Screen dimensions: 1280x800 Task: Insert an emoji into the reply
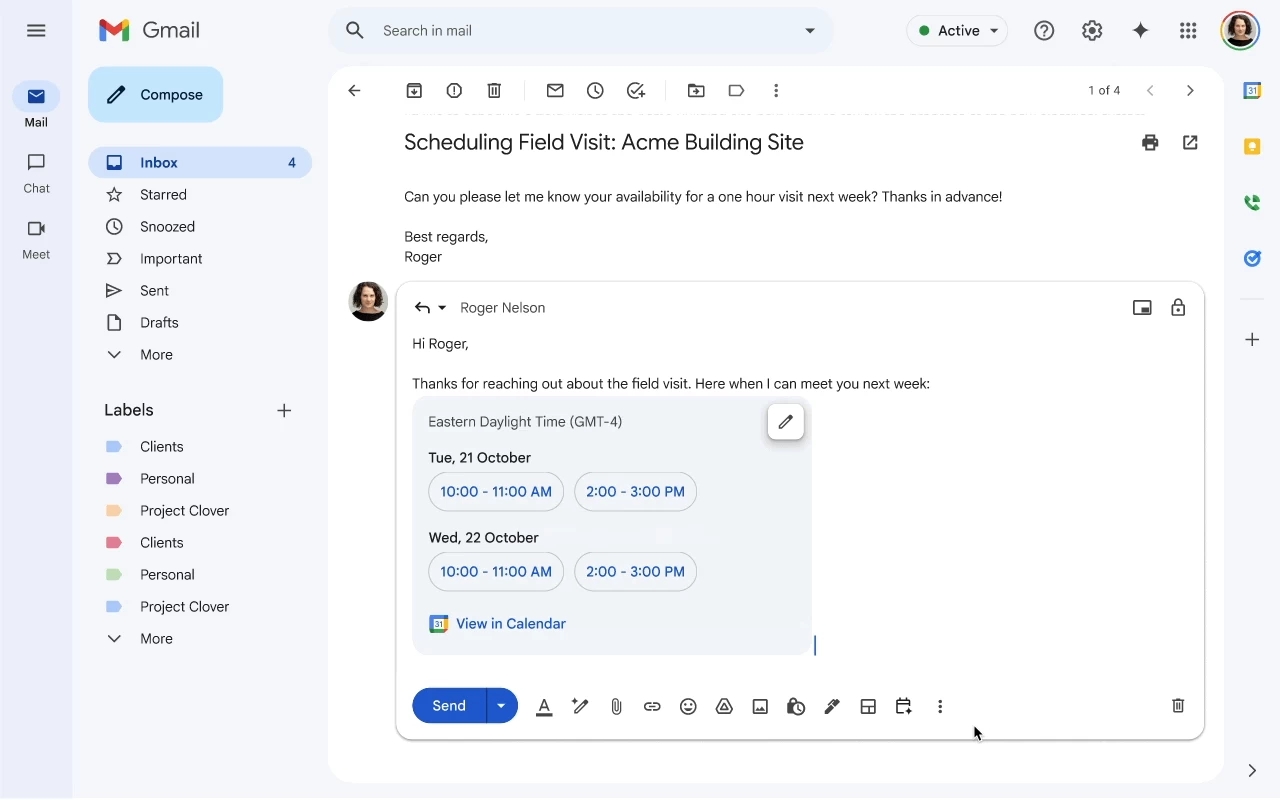pyautogui.click(x=688, y=706)
